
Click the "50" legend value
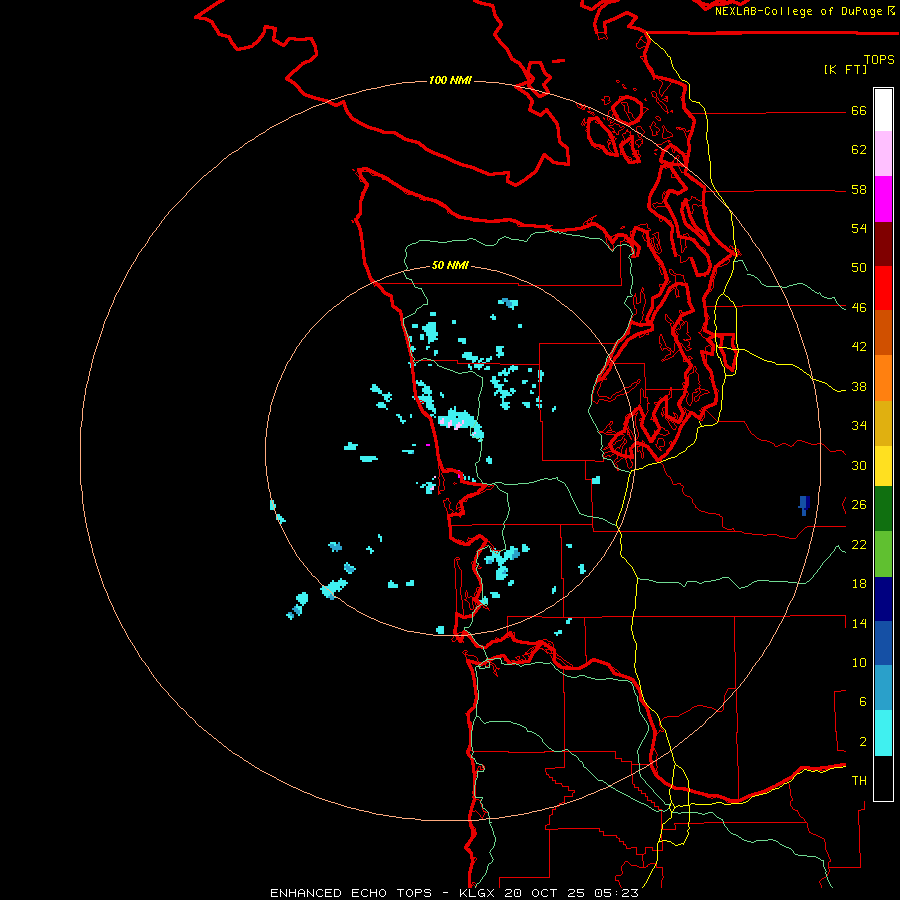(x=859, y=268)
